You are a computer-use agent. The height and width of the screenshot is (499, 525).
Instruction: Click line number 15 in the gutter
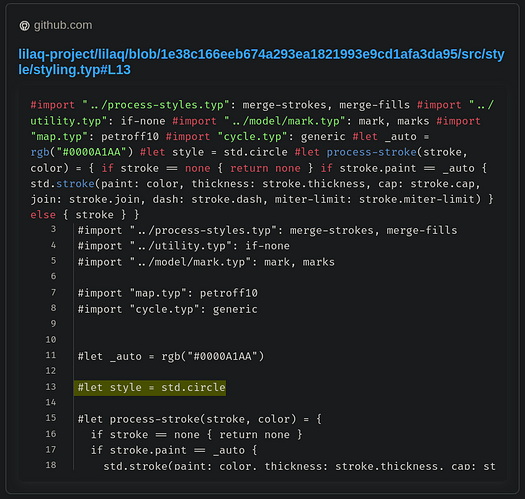click(51, 418)
